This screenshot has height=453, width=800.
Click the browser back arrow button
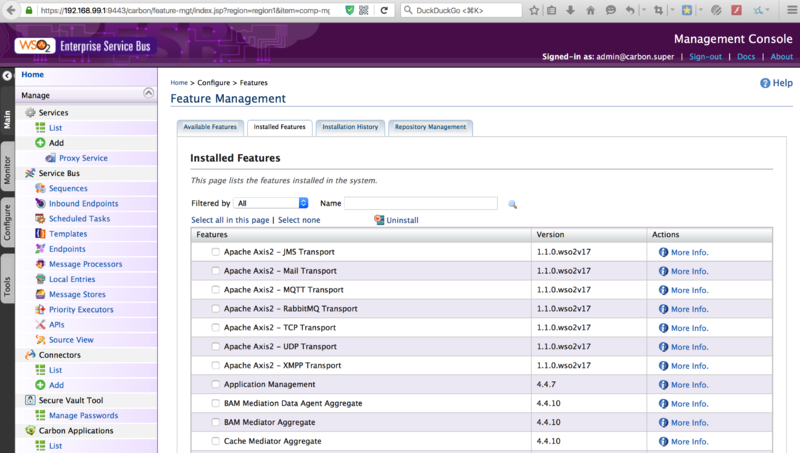pos(11,10)
